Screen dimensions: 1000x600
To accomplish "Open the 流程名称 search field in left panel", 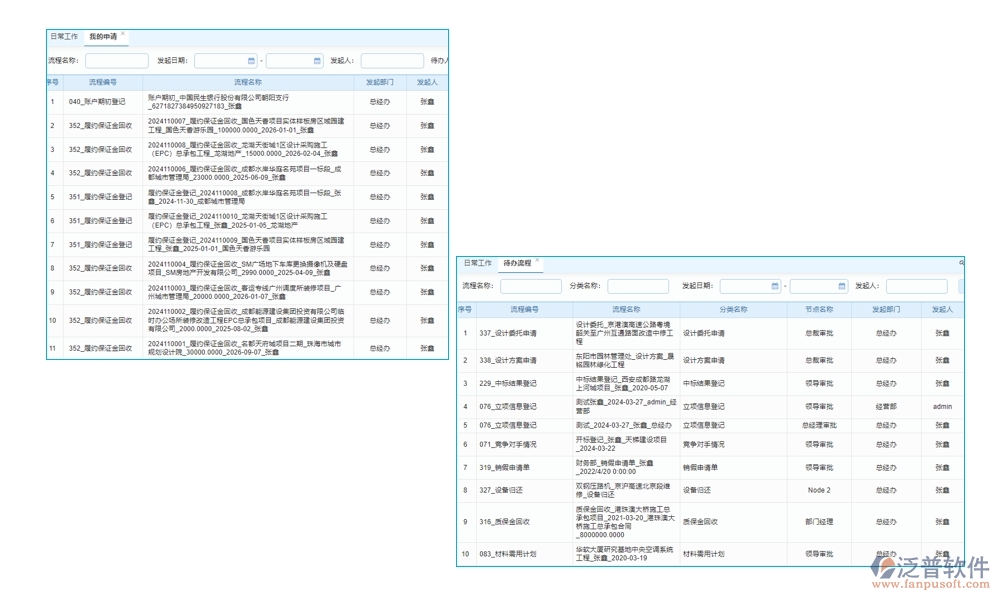I will point(115,60).
